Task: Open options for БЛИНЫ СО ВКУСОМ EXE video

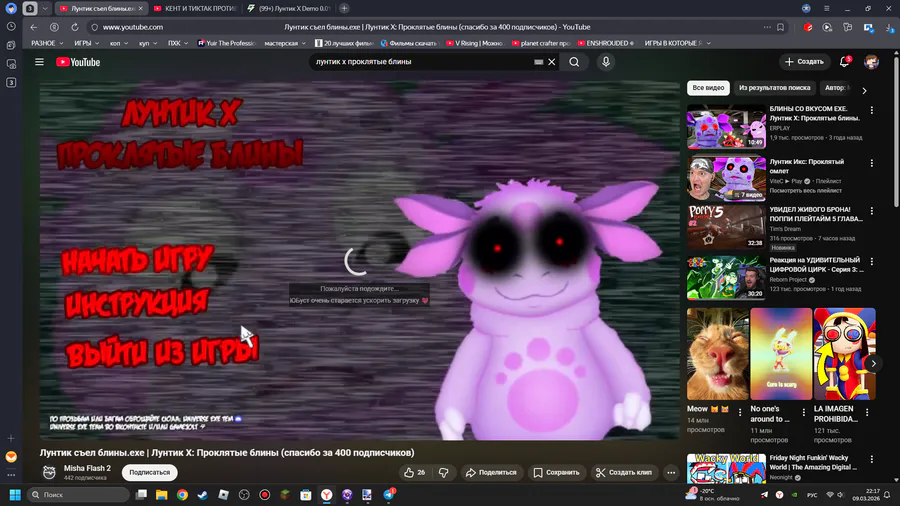Action: coord(872,110)
